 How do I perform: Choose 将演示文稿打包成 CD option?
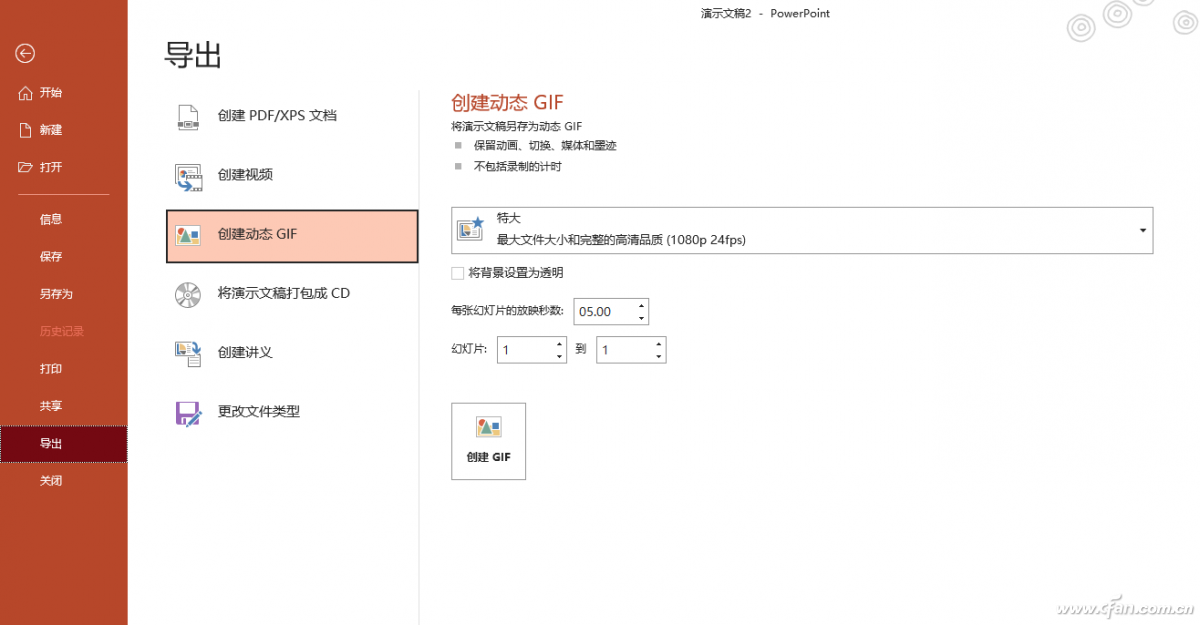(x=292, y=293)
